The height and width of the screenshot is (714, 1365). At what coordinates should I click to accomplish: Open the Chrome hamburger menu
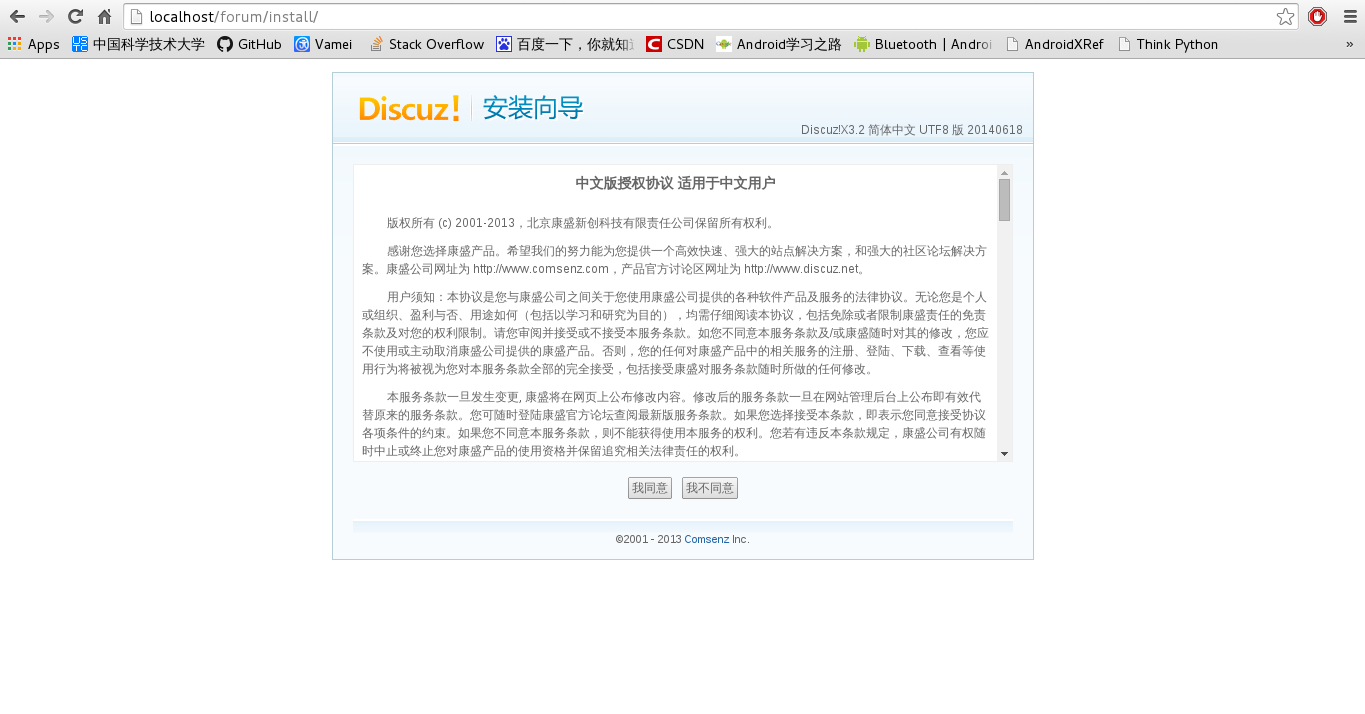[1350, 16]
